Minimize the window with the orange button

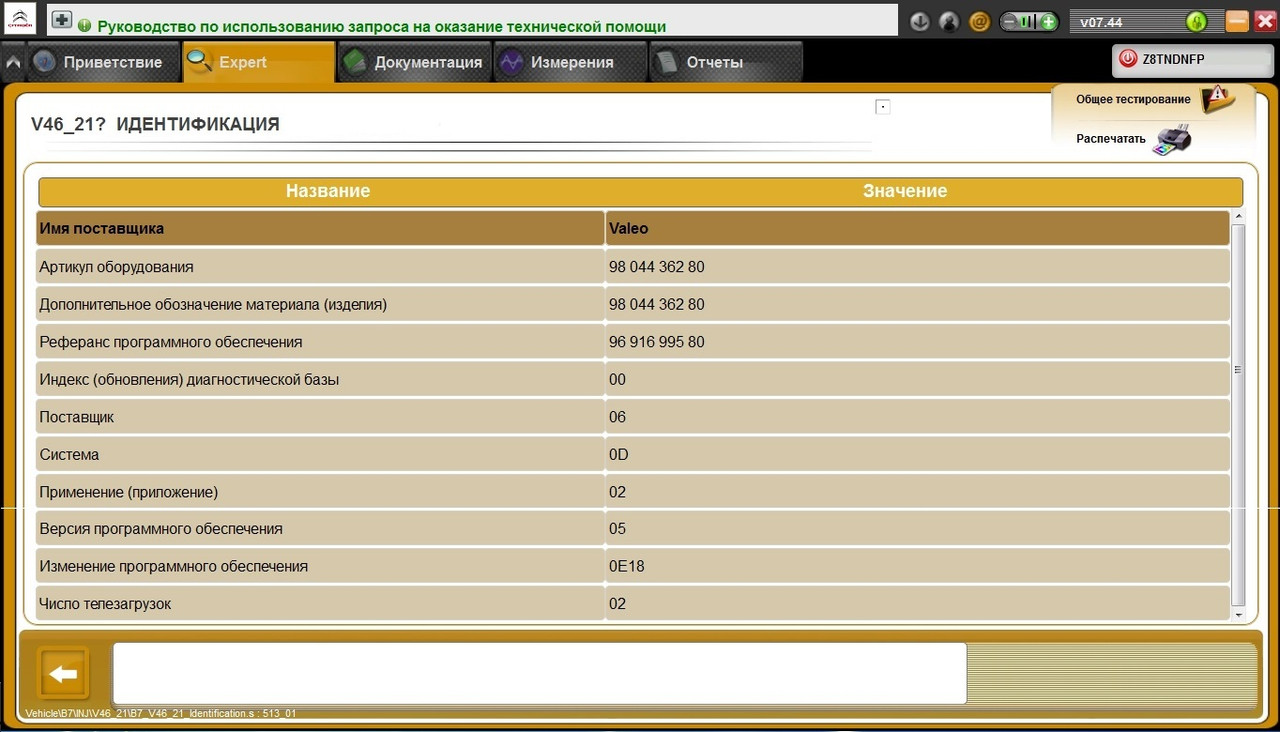click(1237, 21)
